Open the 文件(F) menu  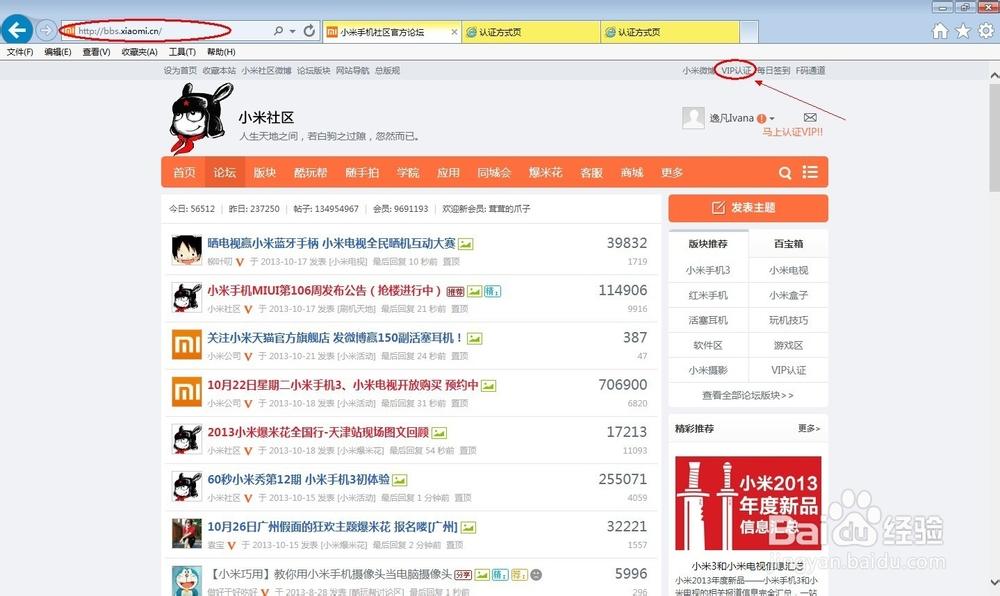20,52
